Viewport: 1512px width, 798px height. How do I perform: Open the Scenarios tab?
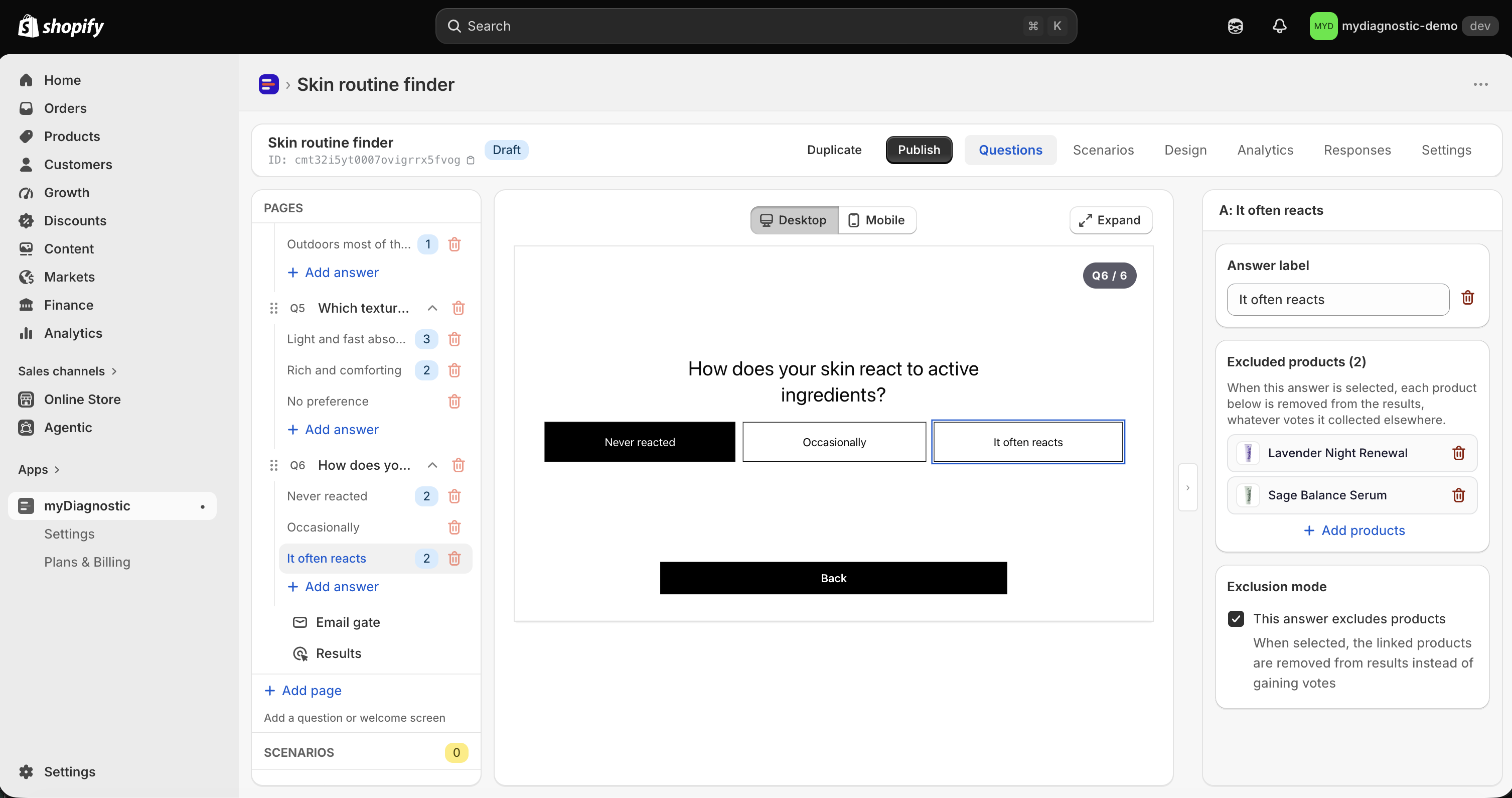(x=1103, y=150)
